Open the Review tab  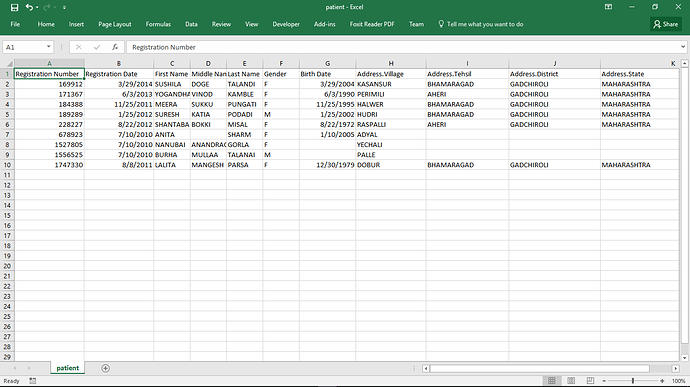221,24
